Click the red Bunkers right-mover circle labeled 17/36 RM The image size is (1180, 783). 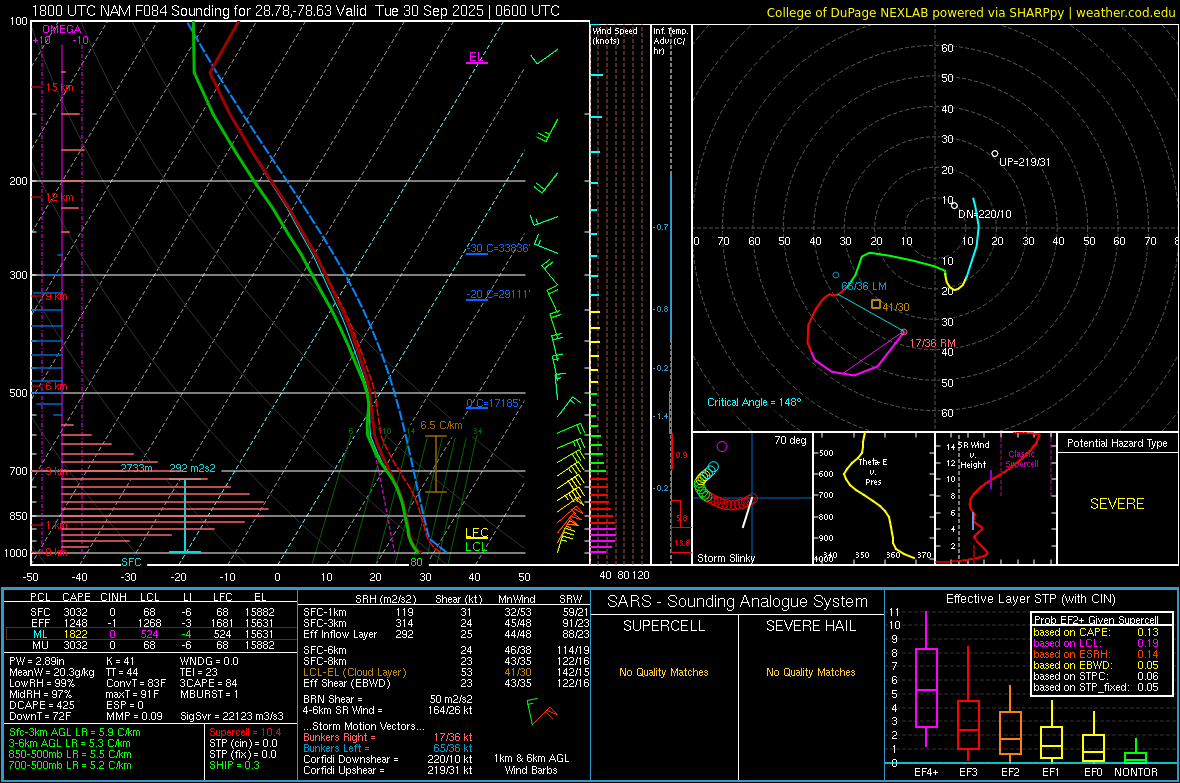904,332
